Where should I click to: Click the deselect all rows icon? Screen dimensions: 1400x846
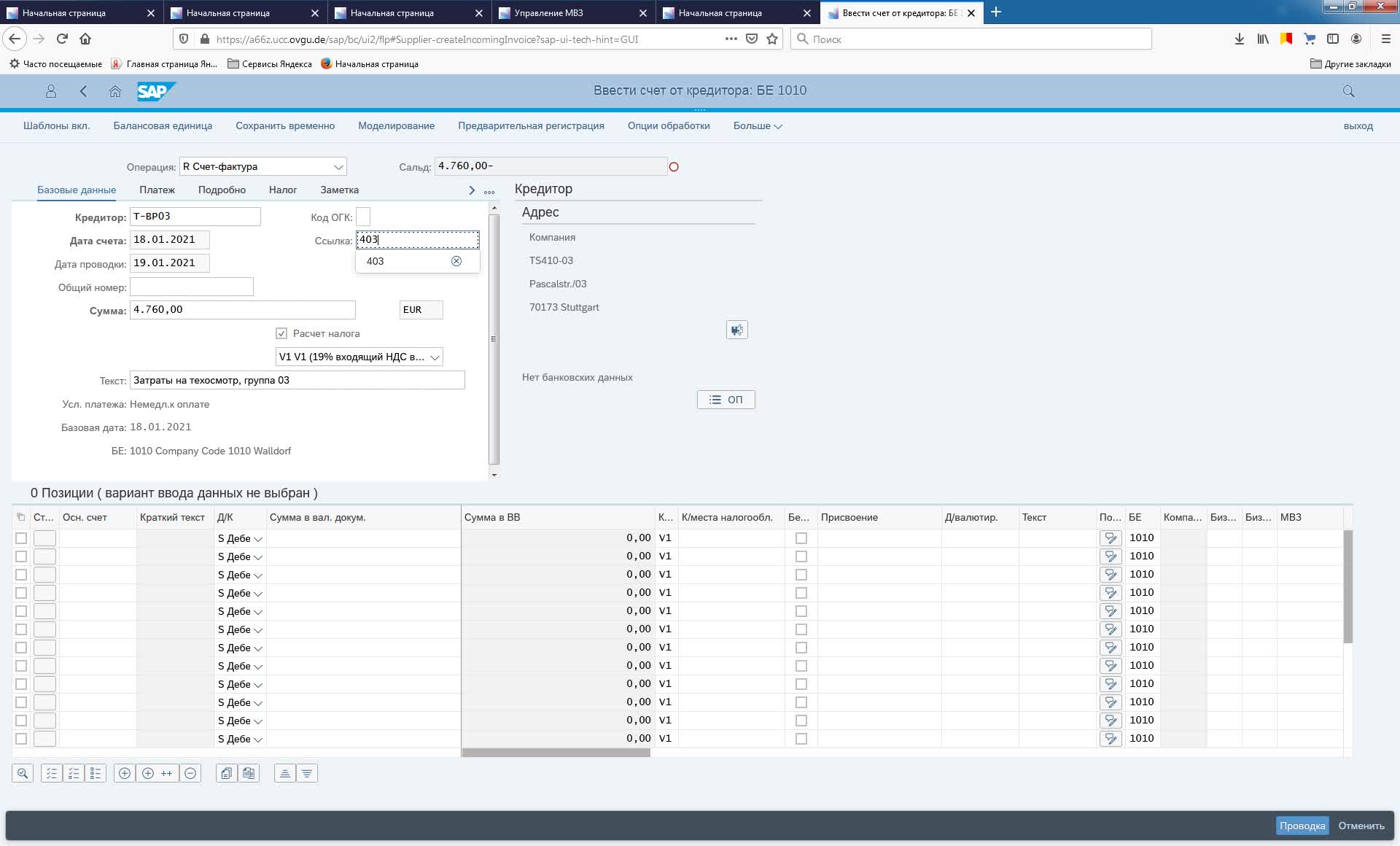[96, 773]
